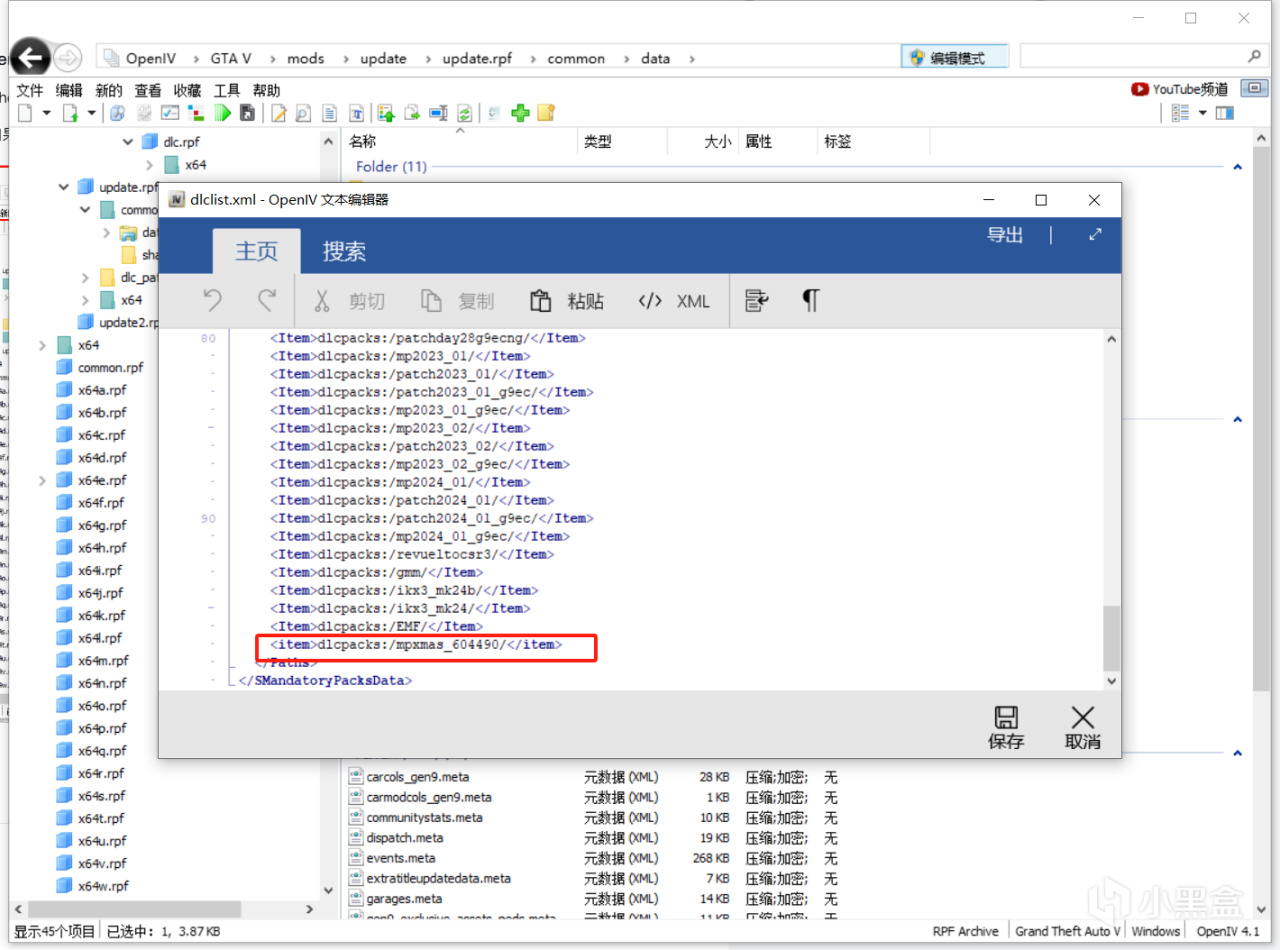Open the 编辑 menu
This screenshot has height=950, width=1280.
69,90
